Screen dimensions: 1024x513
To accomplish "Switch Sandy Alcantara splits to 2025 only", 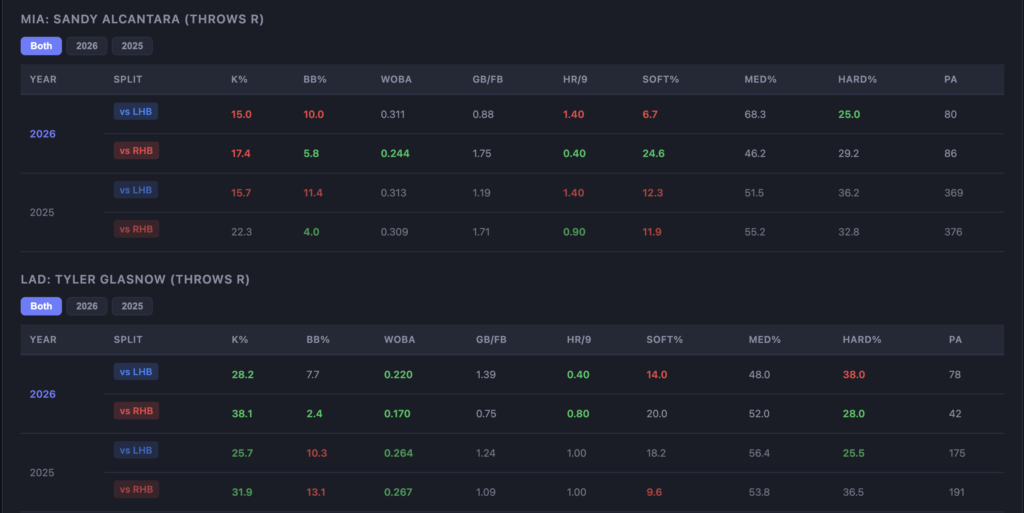I will point(132,46).
